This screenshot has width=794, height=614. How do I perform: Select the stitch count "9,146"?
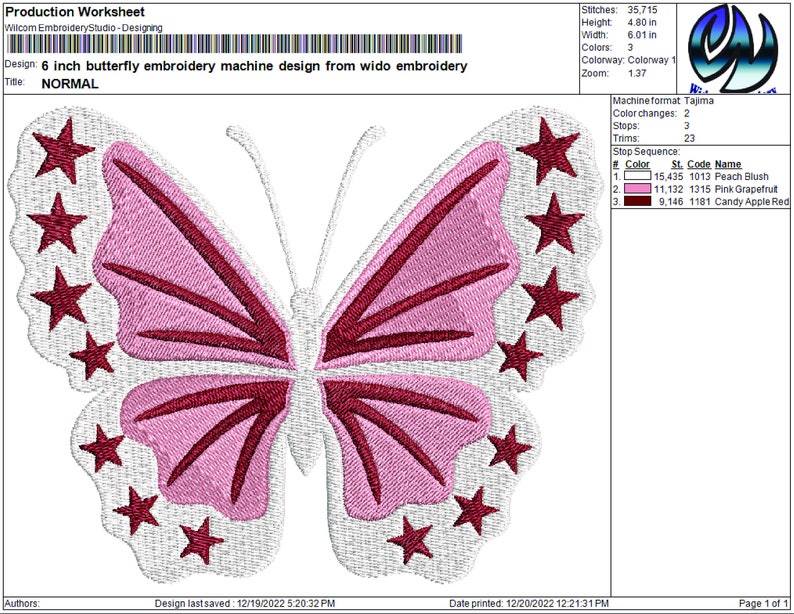[x=671, y=202]
